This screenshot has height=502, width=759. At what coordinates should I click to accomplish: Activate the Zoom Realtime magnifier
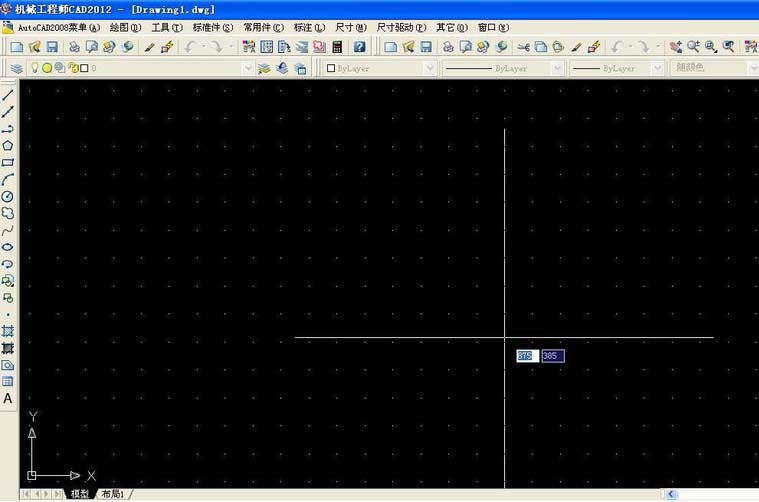(693, 47)
